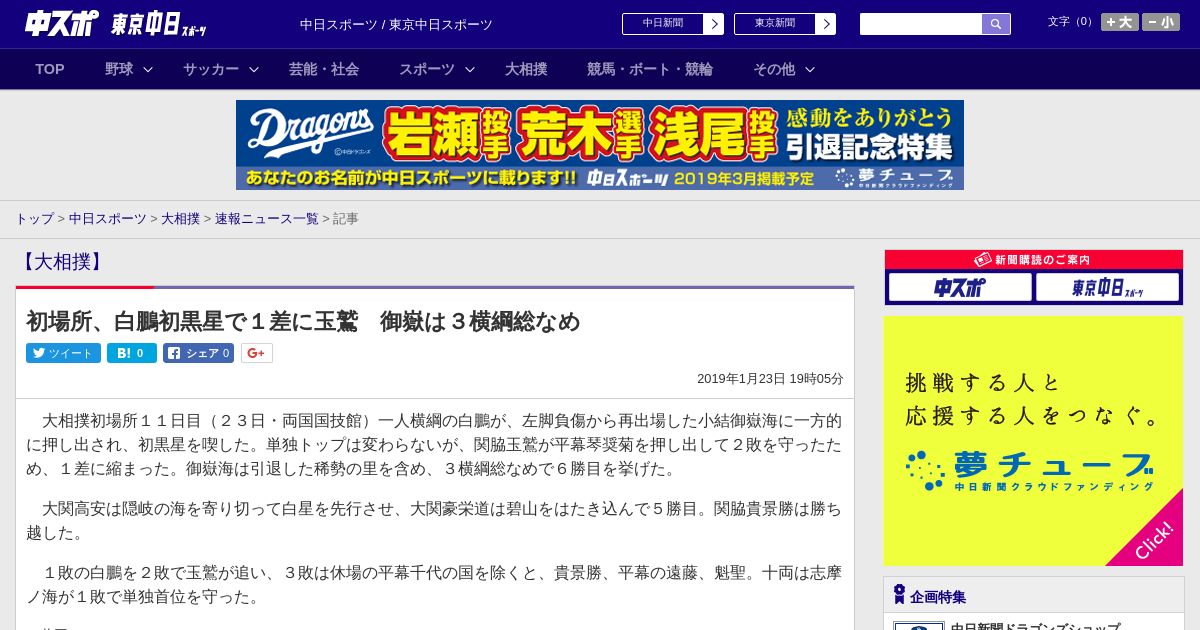
Task: Click the date 2019年1月23日 19時05分
Action: (x=770, y=379)
